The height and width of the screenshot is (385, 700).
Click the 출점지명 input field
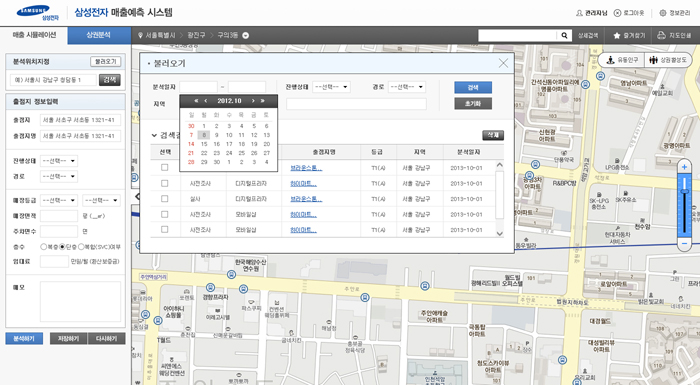pos(80,136)
